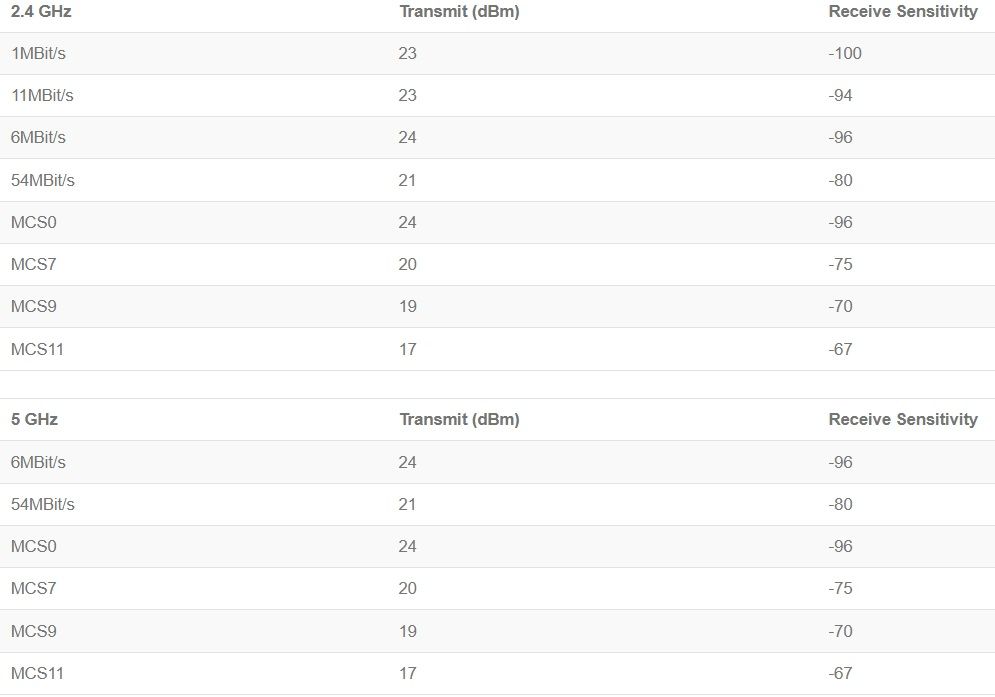Image resolution: width=995 pixels, height=697 pixels.
Task: Click transmit value 24 for 5 GHz 6MBit/s
Action: (x=407, y=463)
